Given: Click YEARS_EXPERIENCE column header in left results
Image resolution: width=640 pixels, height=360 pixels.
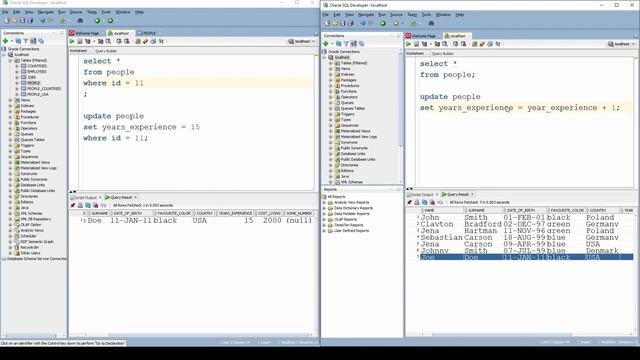Looking at the screenshot, I should point(236,213).
